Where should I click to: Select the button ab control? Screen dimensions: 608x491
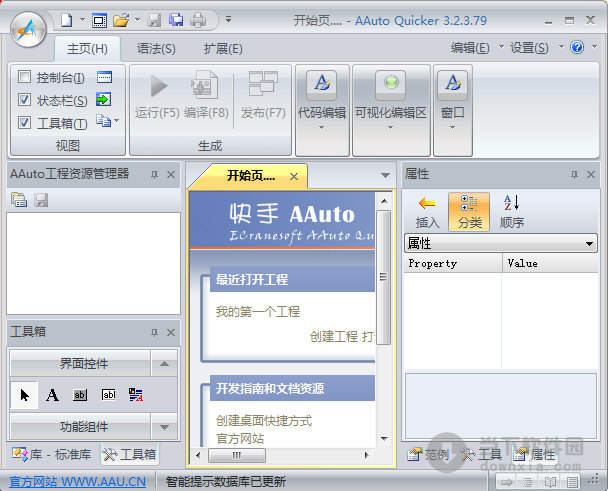(80, 395)
